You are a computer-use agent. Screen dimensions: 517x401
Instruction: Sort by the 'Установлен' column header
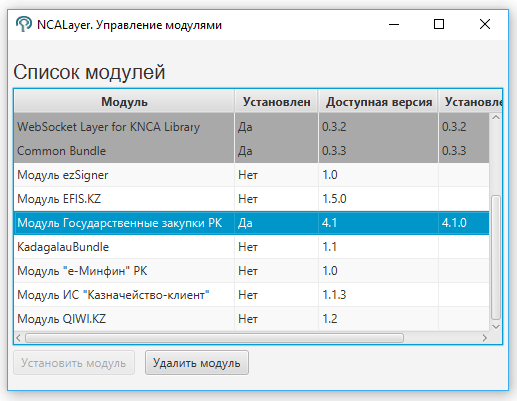[x=276, y=102]
